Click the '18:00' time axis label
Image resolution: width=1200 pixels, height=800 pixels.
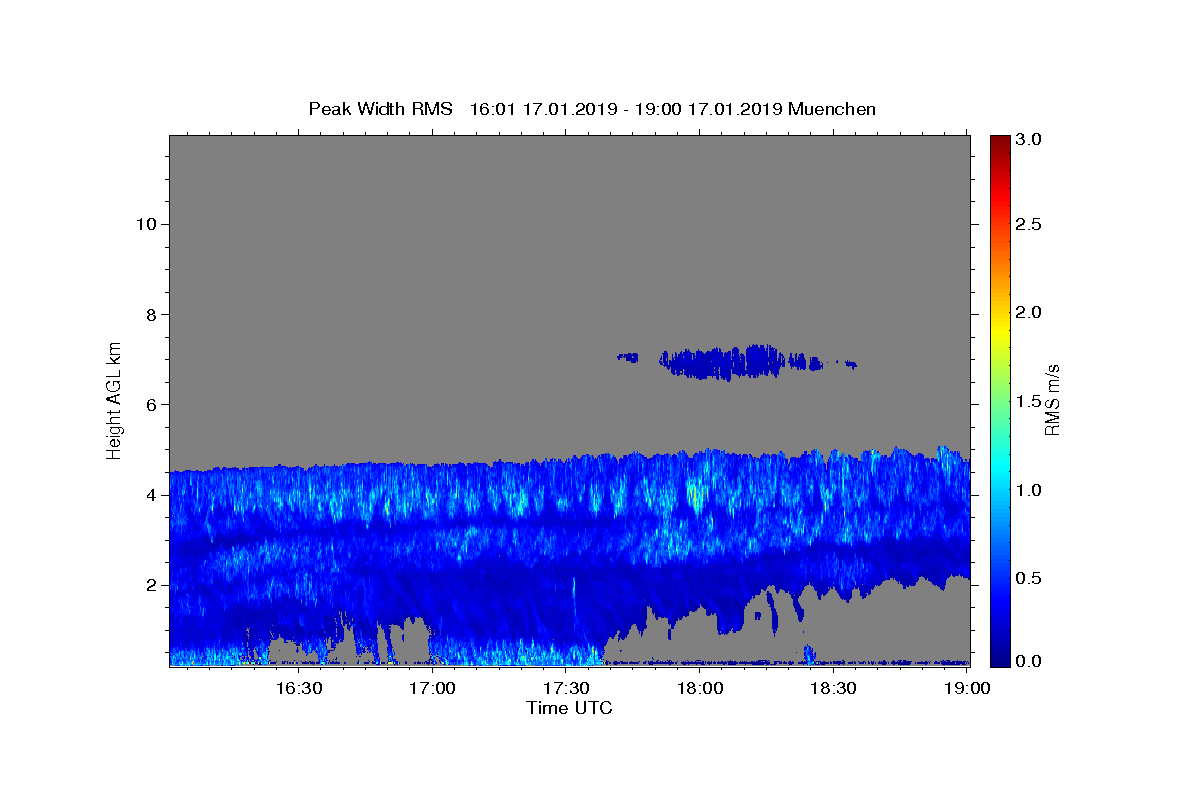(x=700, y=688)
